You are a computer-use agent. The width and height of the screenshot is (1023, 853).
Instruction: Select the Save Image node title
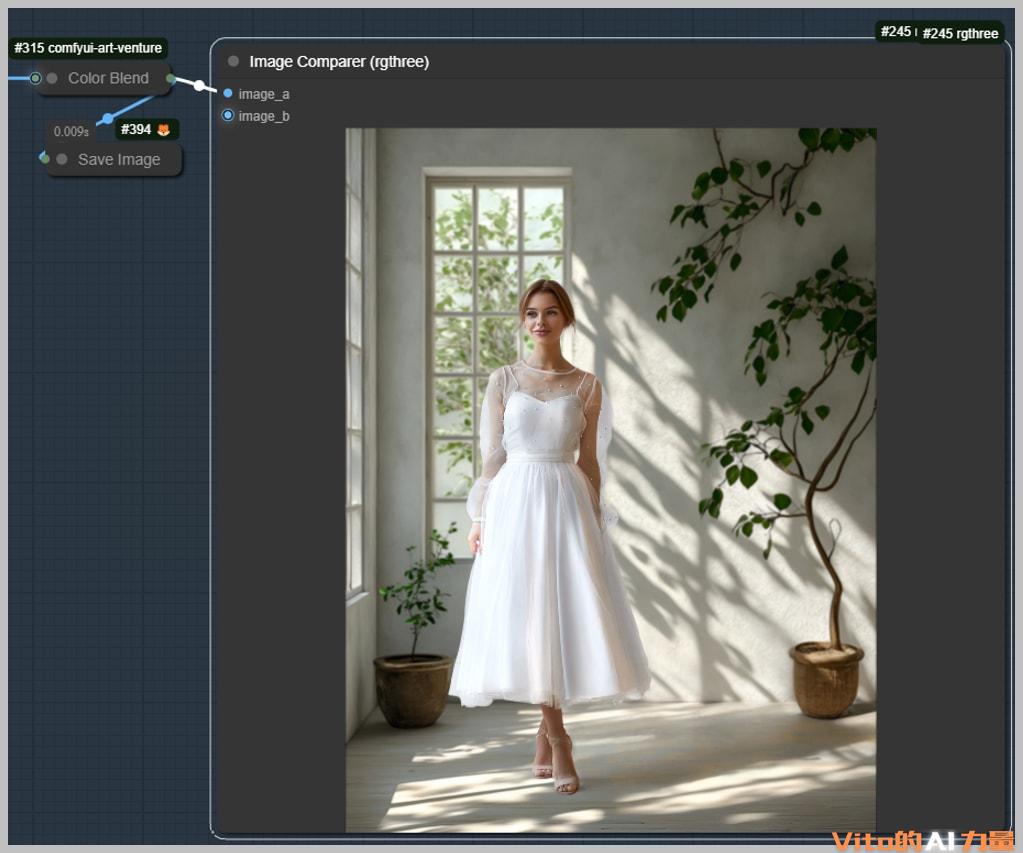click(x=119, y=159)
